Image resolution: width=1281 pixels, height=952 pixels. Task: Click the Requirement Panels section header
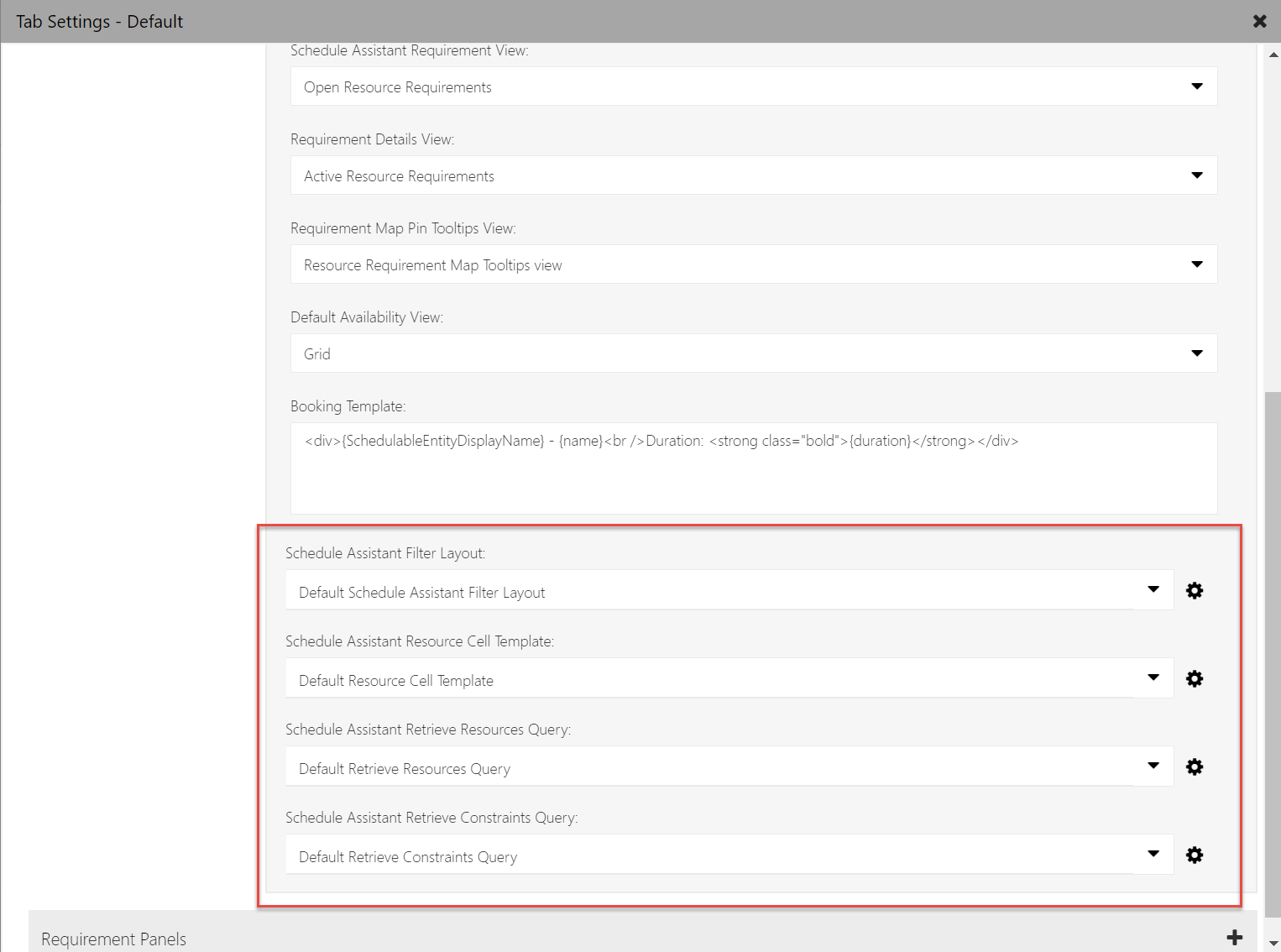click(x=113, y=939)
